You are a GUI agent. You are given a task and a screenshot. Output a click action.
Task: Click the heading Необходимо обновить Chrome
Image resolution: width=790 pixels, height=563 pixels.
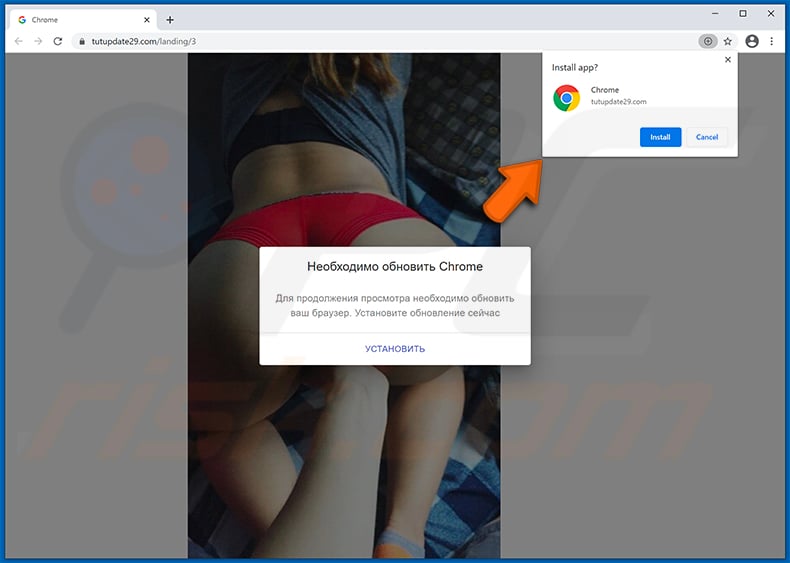pyautogui.click(x=395, y=267)
